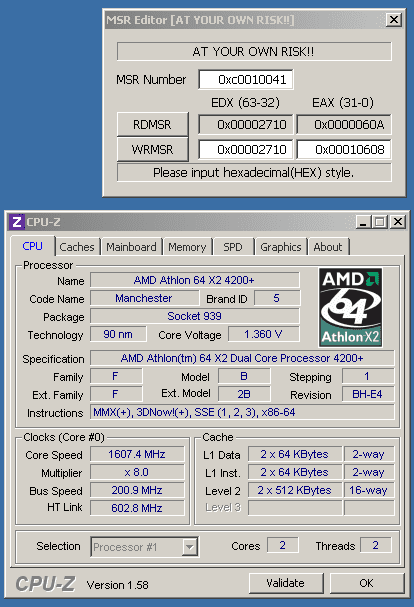Open the Processor #1 selection dropdown
Screen dimensions: 414x607
pyautogui.click(x=144, y=547)
